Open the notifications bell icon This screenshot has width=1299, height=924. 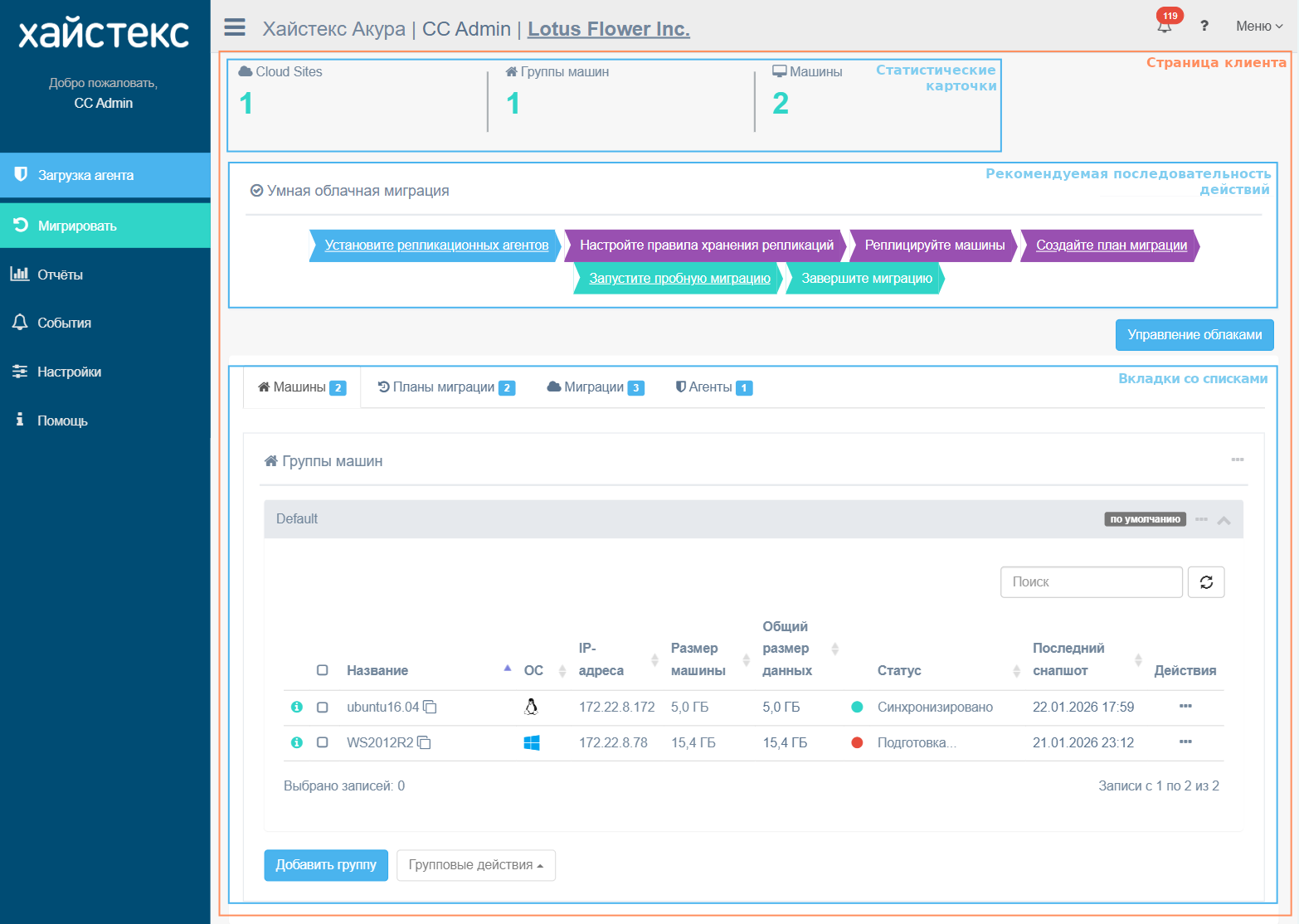point(1165,26)
